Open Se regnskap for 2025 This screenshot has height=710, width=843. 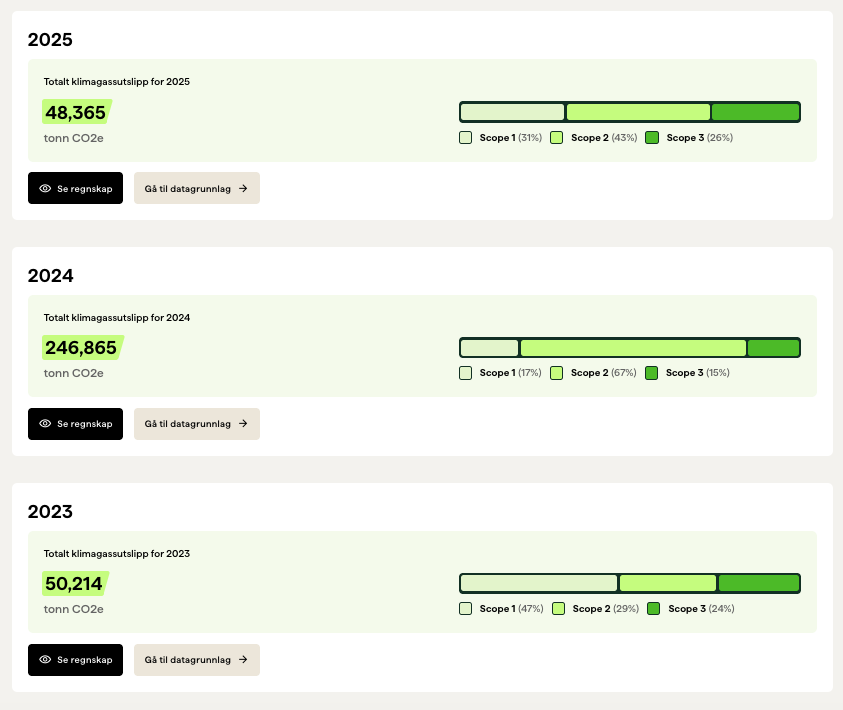pos(75,188)
